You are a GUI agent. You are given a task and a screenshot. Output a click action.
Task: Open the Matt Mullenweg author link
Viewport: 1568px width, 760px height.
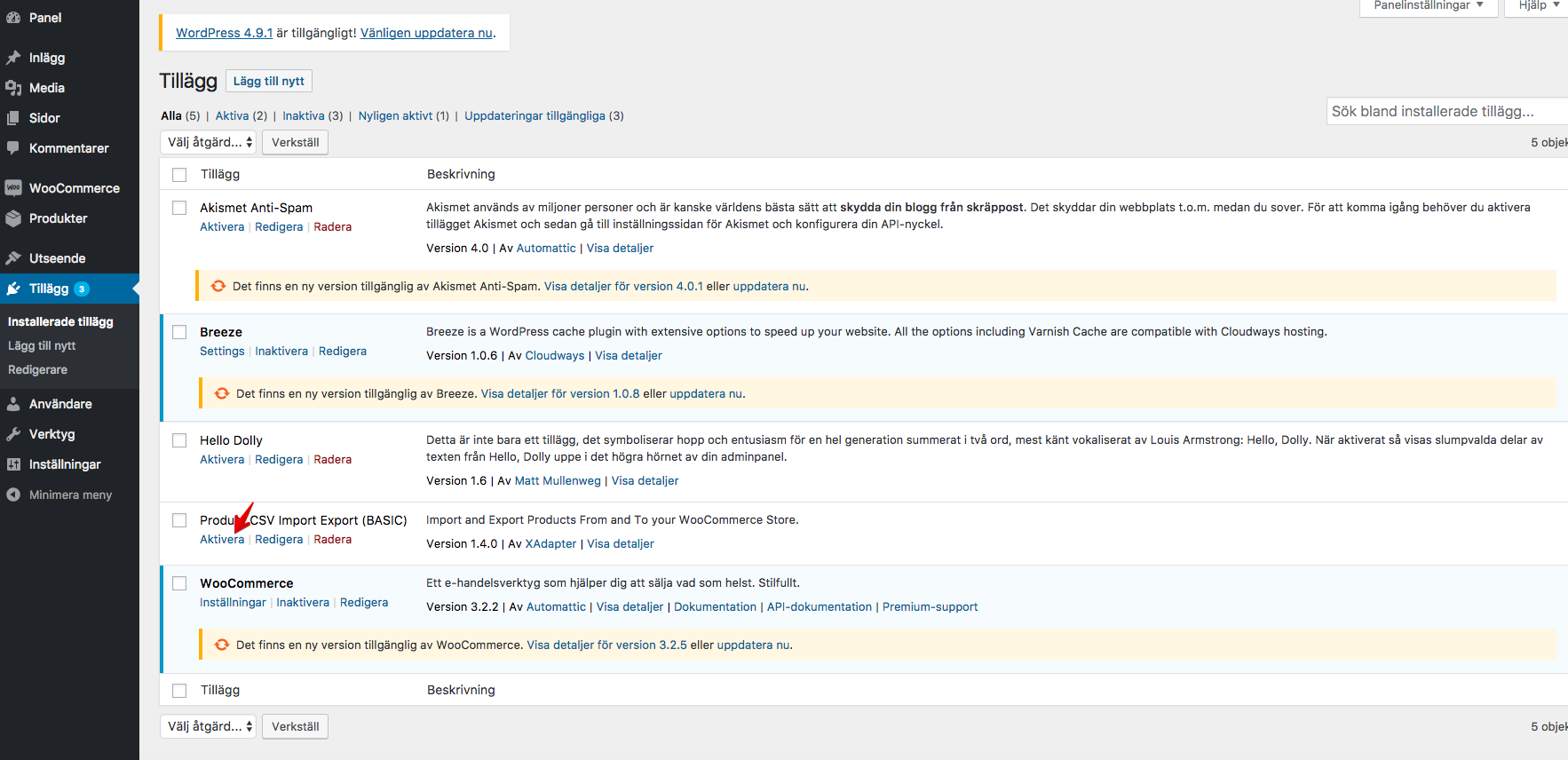pos(558,481)
